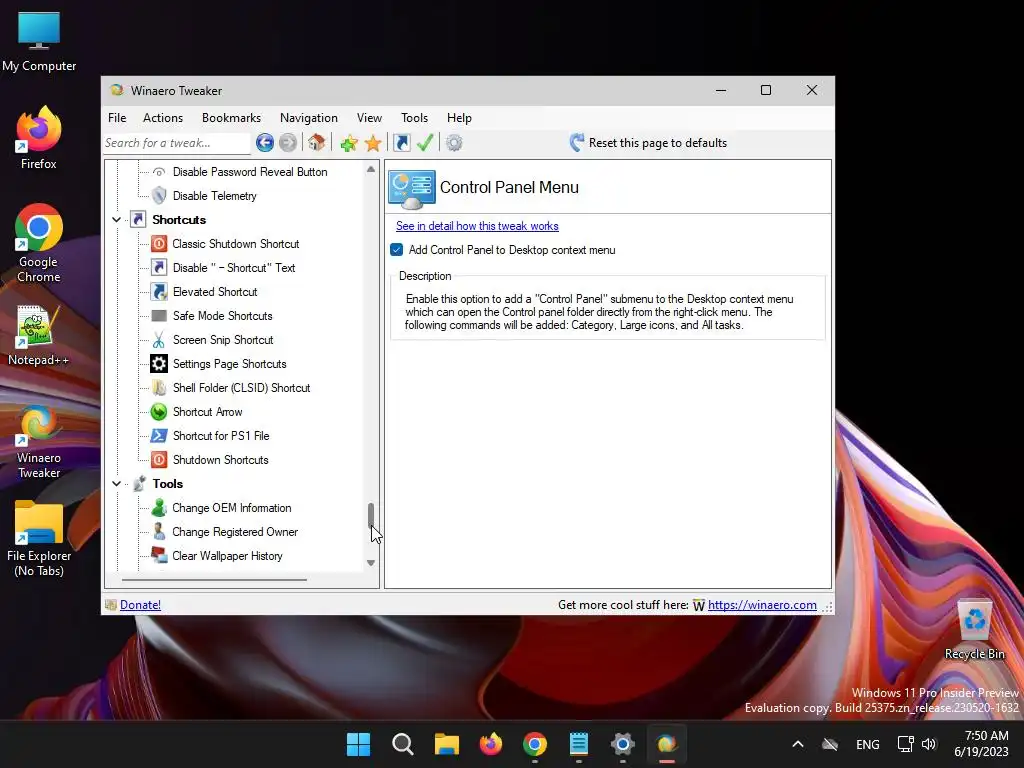Click Classic Shutdown Shortcut icon

[x=159, y=244]
